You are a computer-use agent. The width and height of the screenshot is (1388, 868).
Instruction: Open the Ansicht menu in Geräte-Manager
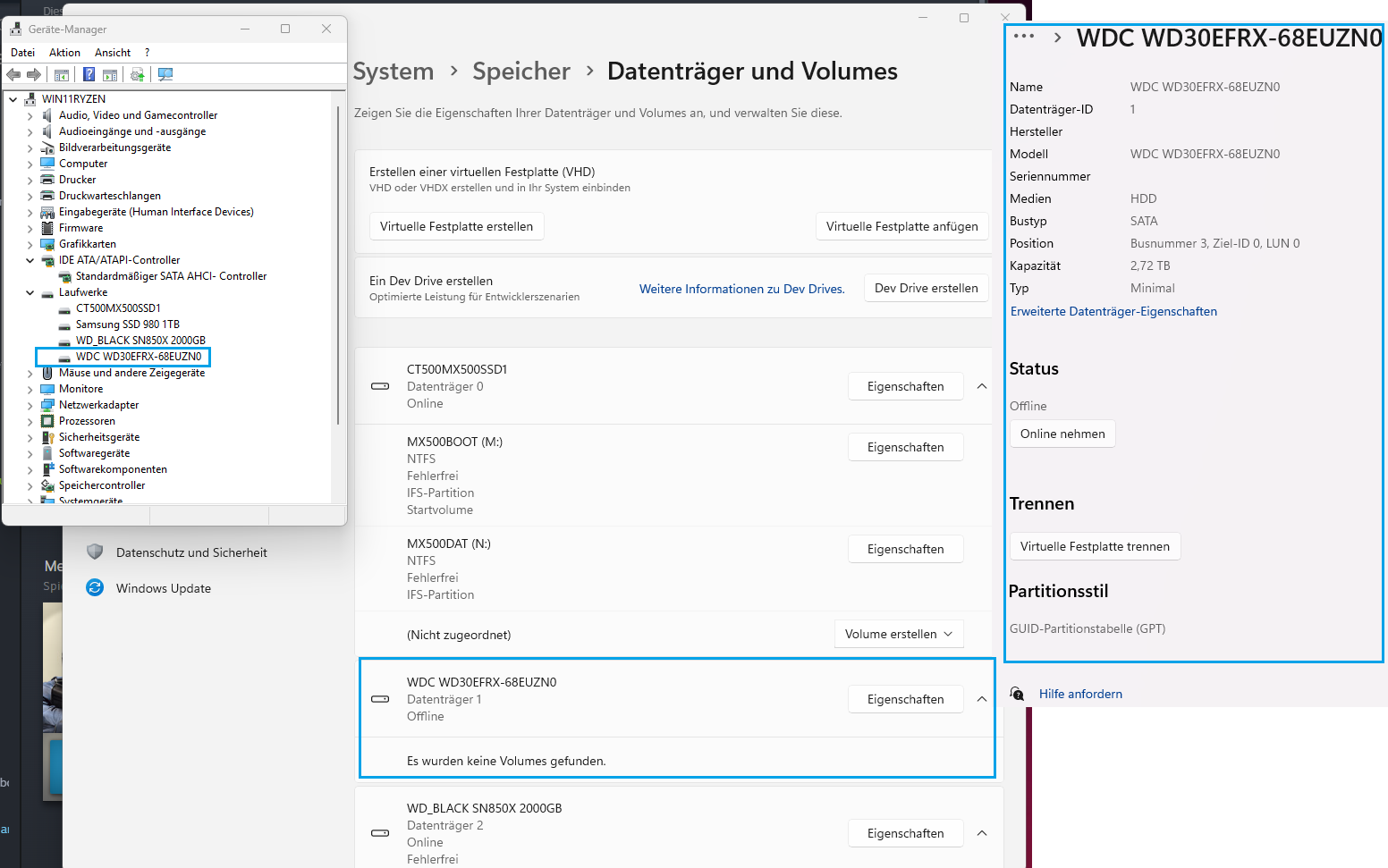tap(112, 52)
